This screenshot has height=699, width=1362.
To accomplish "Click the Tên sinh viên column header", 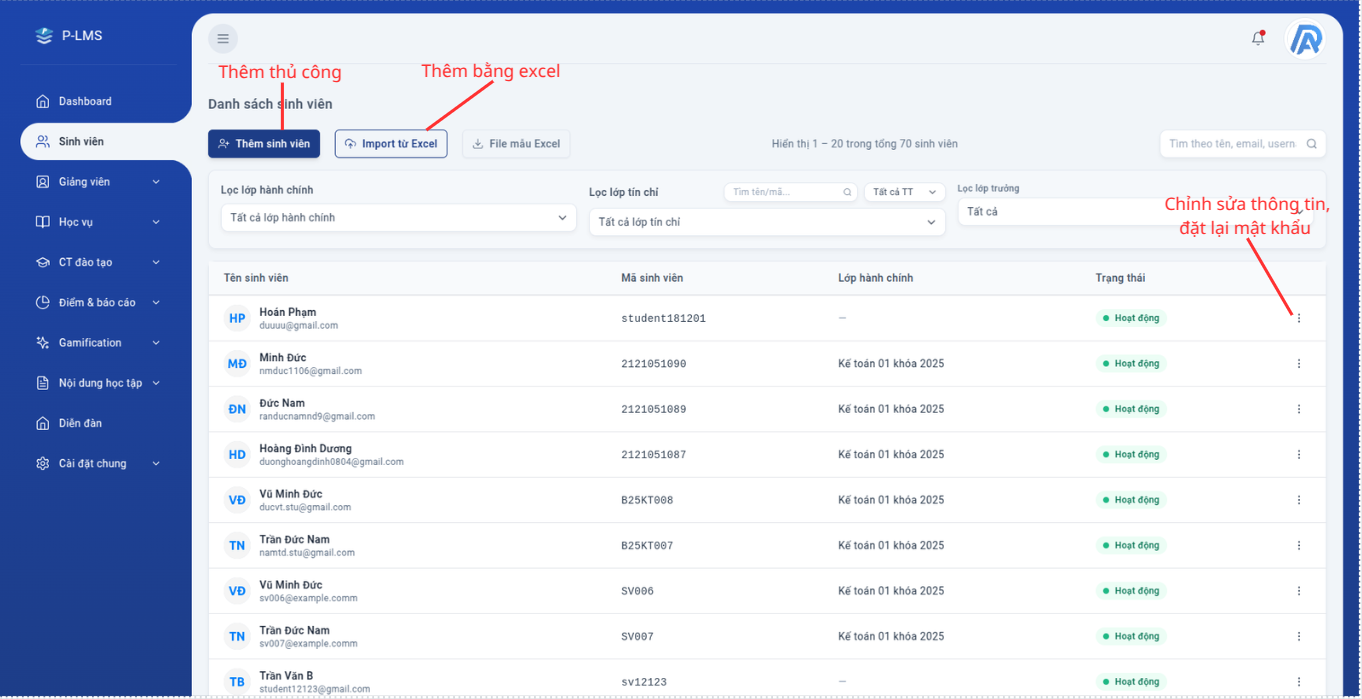I will (x=256, y=278).
